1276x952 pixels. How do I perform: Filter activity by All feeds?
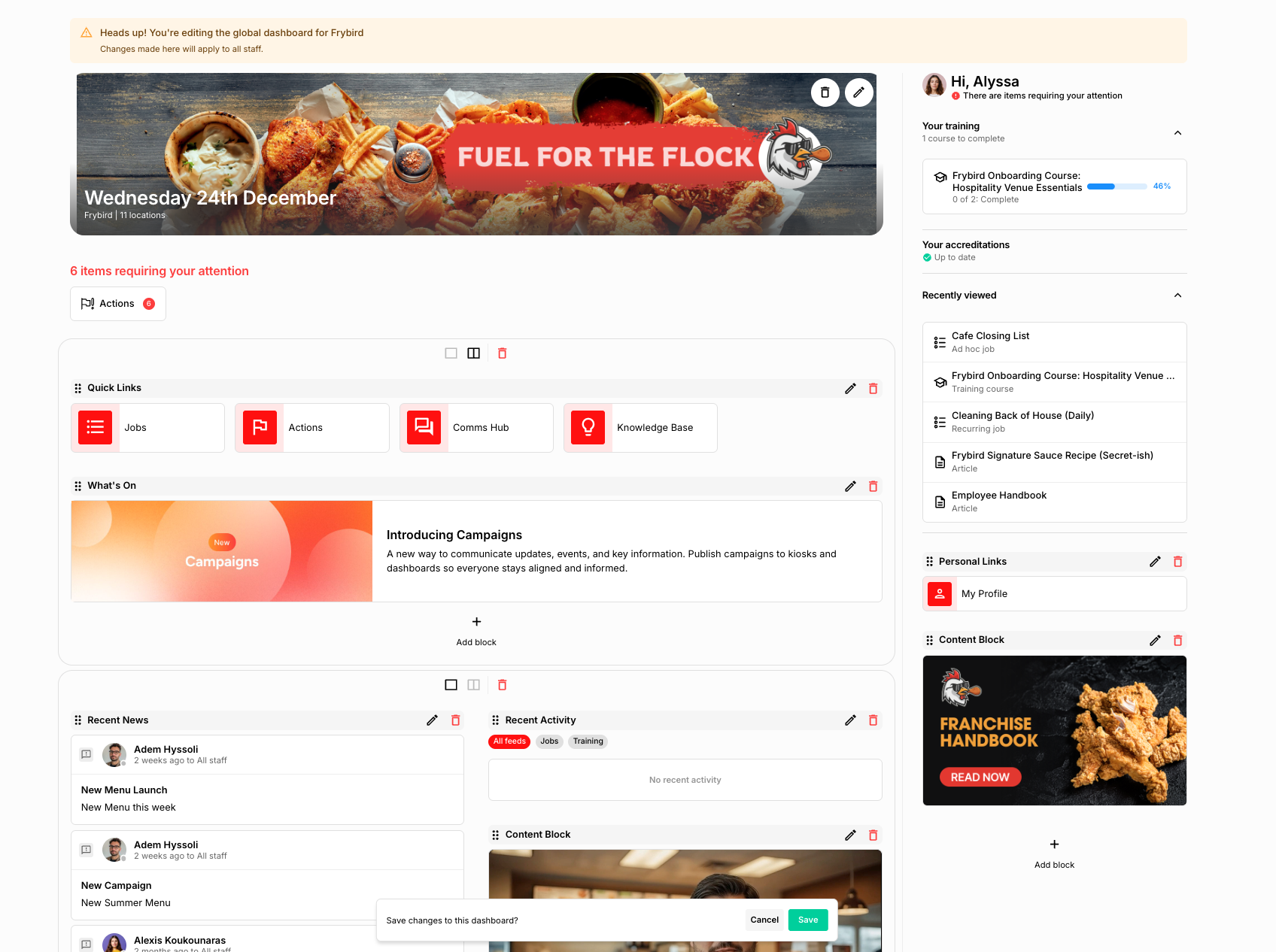[509, 741]
